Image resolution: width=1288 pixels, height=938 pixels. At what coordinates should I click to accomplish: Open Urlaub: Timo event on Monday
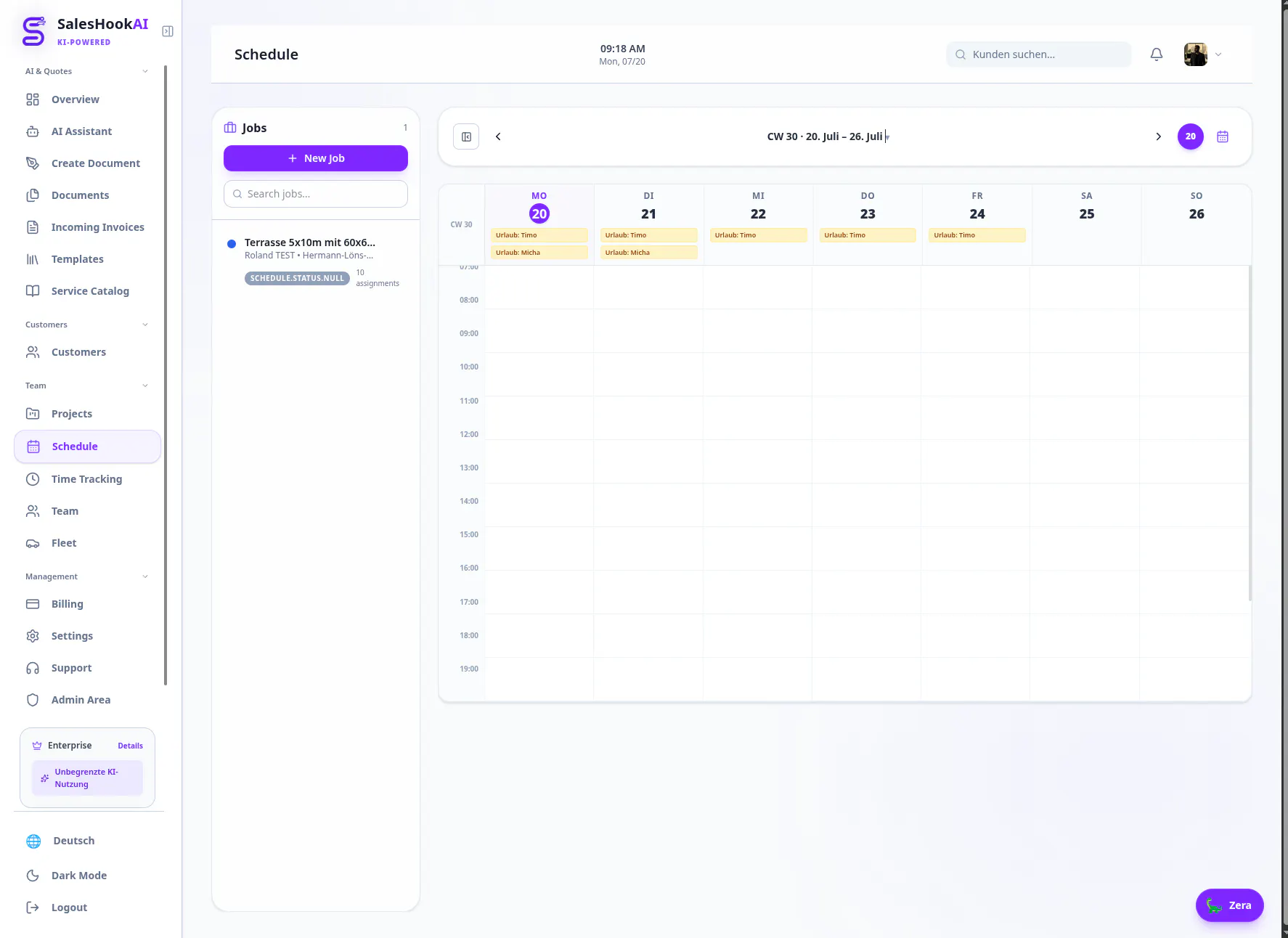pyautogui.click(x=539, y=235)
